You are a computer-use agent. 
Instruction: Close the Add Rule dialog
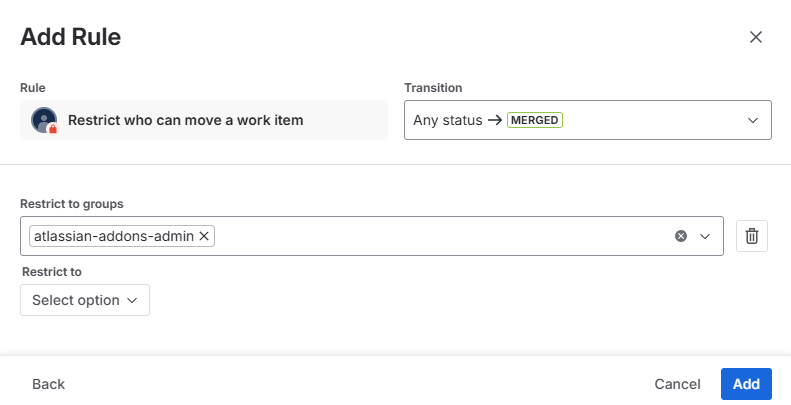click(x=756, y=37)
